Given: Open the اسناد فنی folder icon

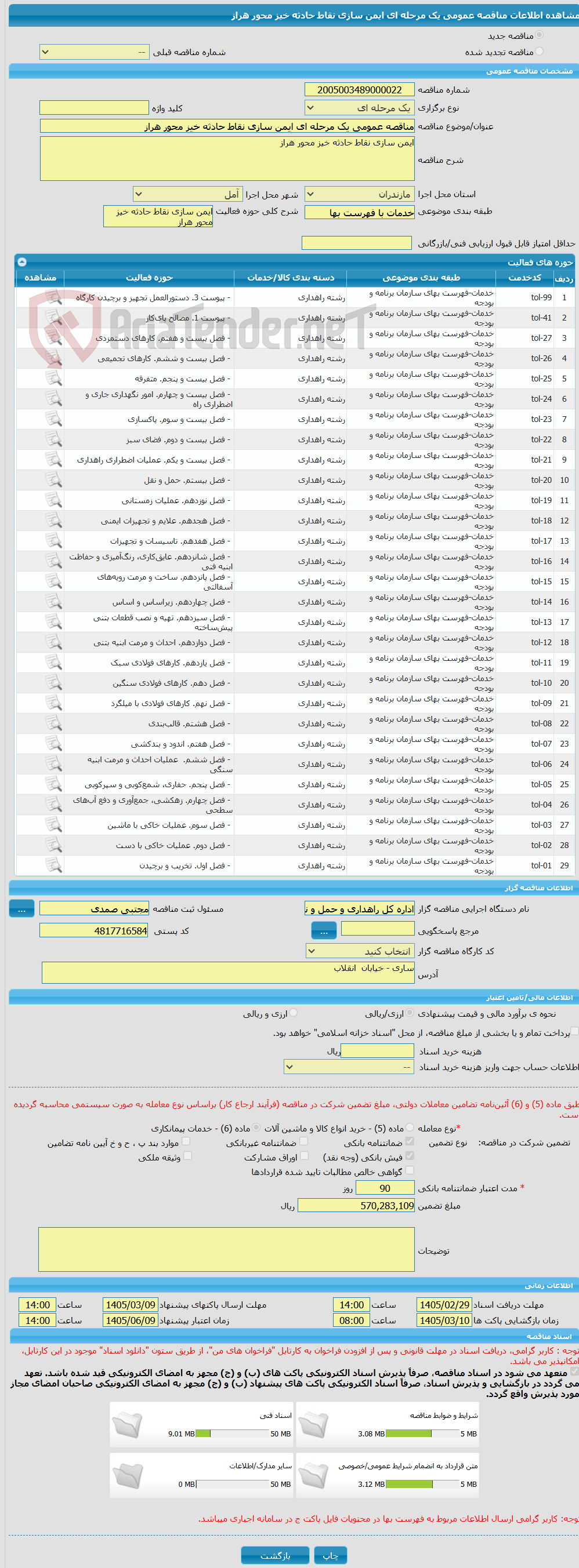Looking at the screenshot, I should coord(127,1424).
